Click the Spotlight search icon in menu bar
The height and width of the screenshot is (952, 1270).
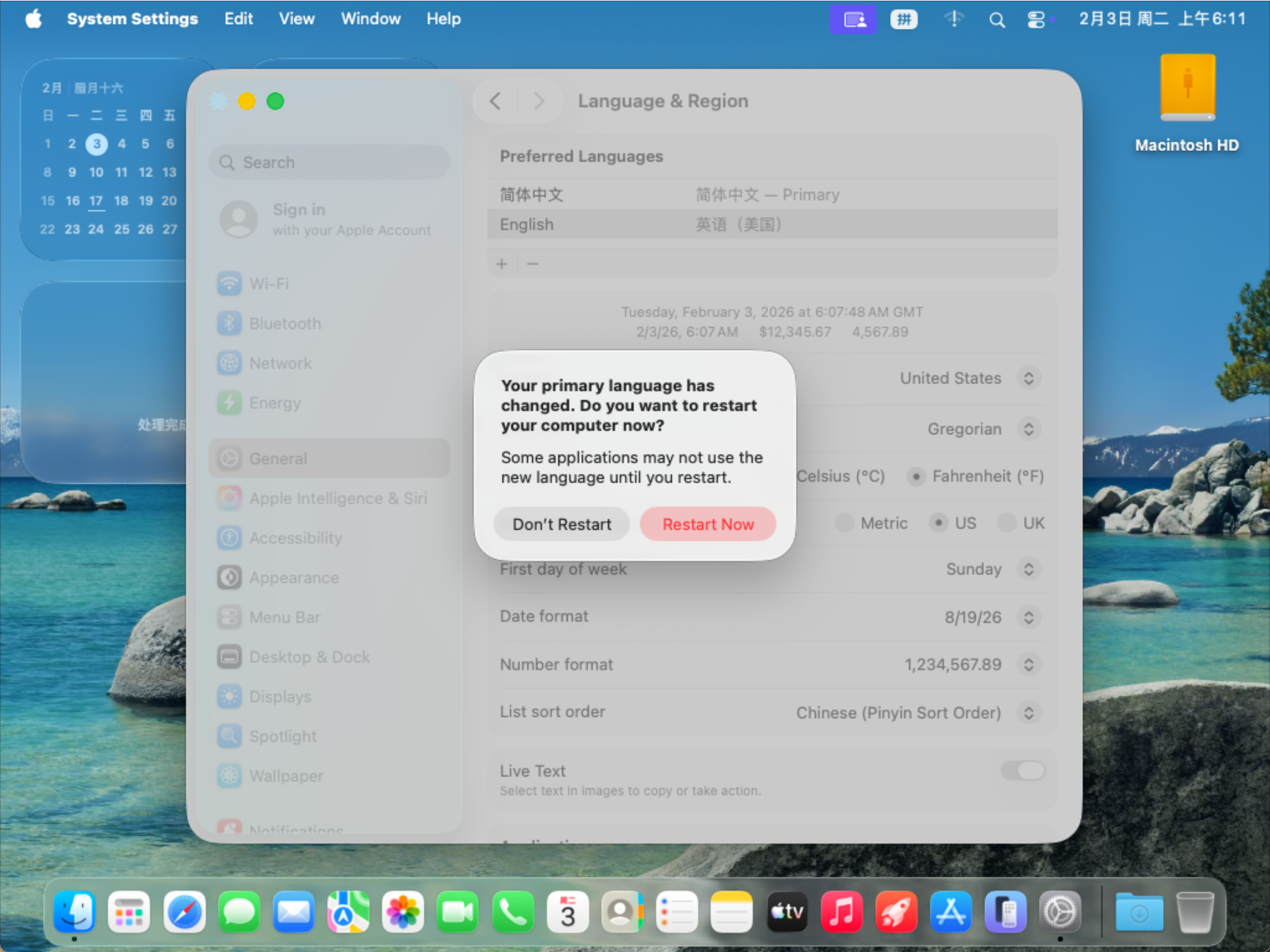(996, 20)
